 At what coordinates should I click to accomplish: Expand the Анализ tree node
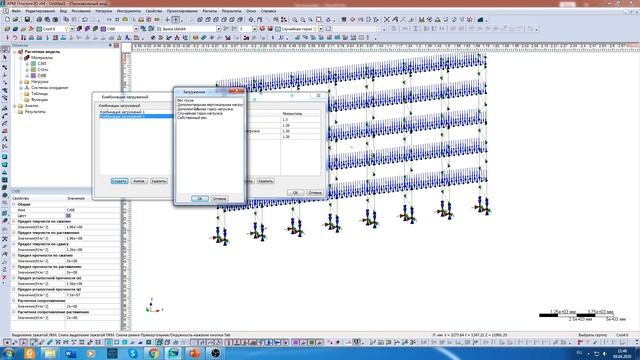15,106
